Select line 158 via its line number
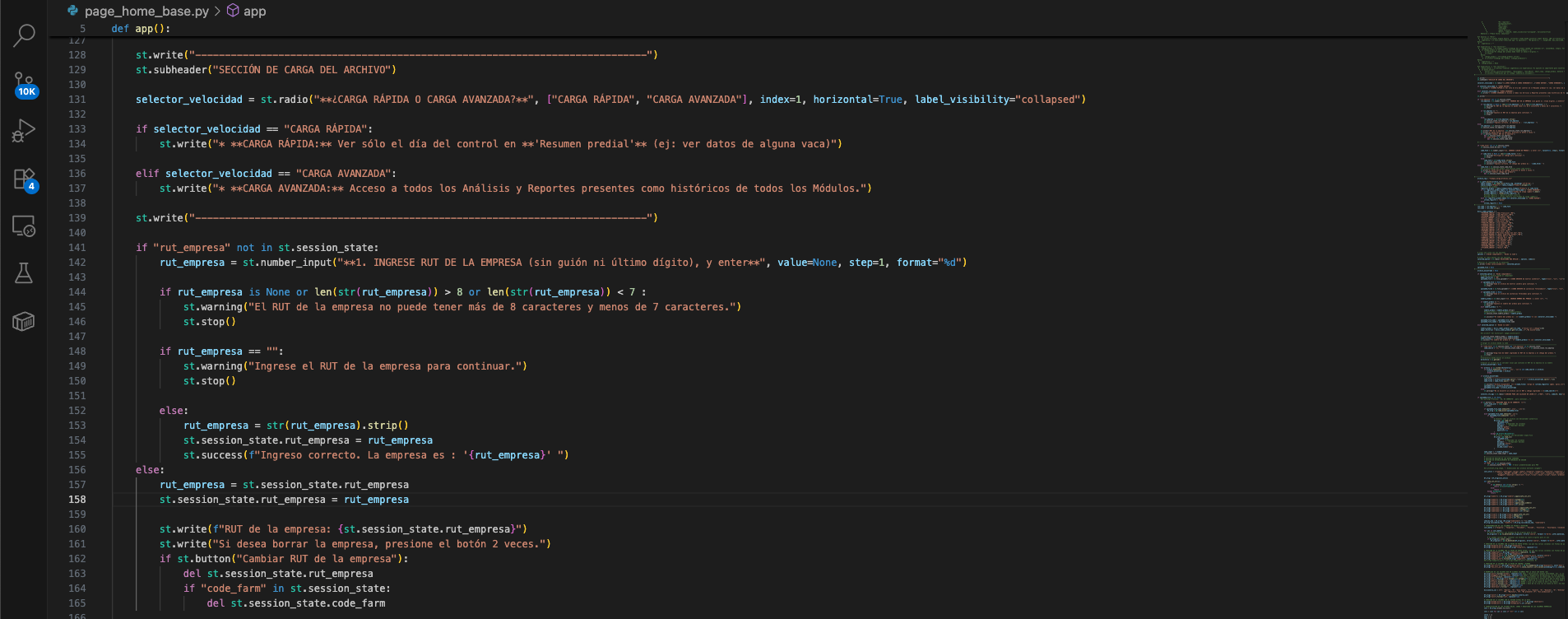 coord(77,500)
